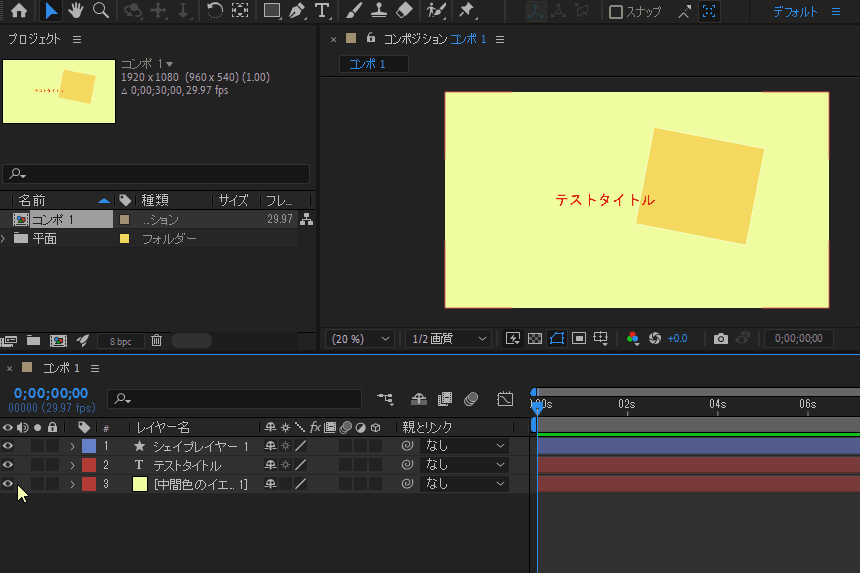Hide the テストタイトル layer
This screenshot has height=573, width=860.
coord(8,464)
